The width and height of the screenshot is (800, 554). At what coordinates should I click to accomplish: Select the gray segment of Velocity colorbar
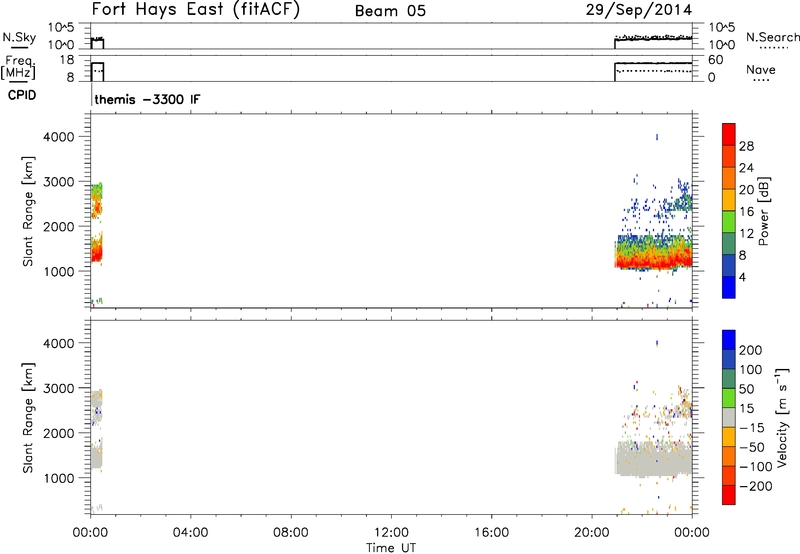coord(730,416)
